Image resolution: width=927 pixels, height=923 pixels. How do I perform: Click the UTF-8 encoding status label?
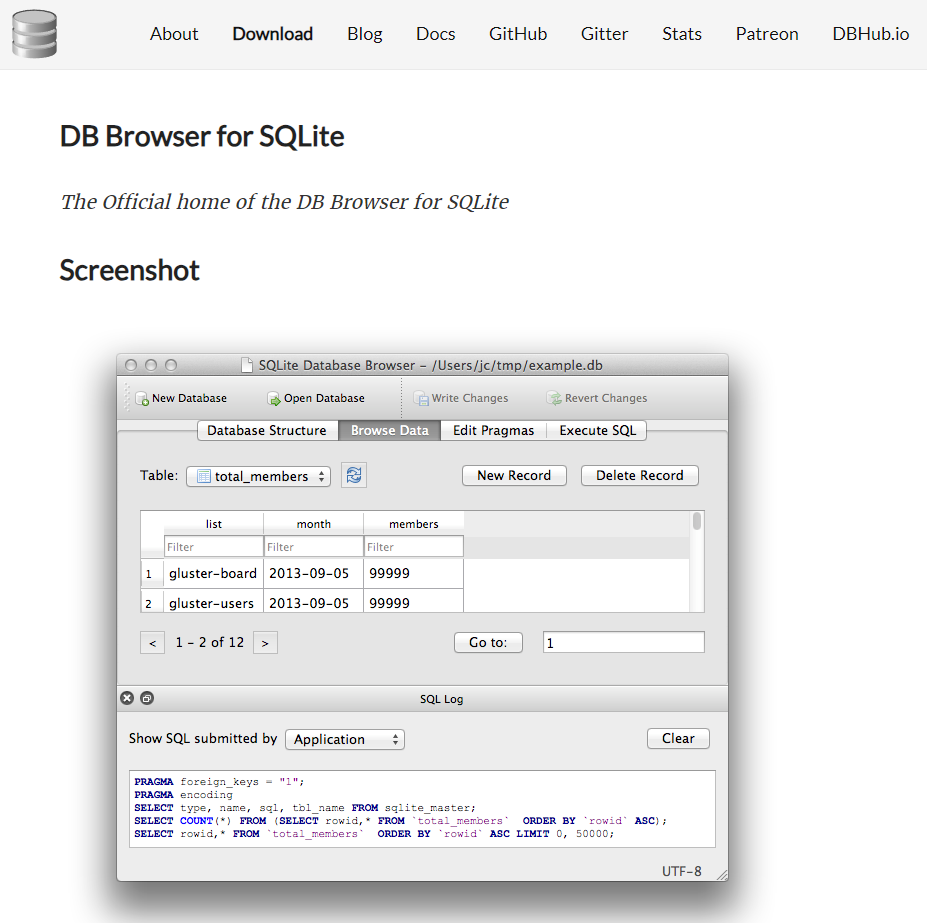[682, 871]
